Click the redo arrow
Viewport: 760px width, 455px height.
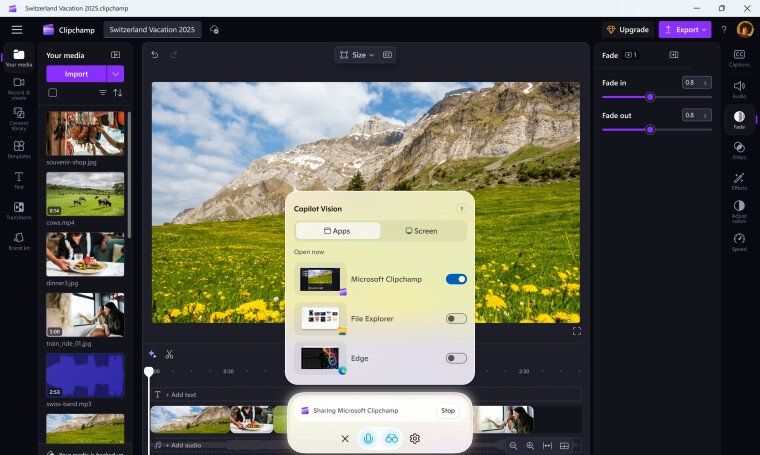tap(174, 55)
